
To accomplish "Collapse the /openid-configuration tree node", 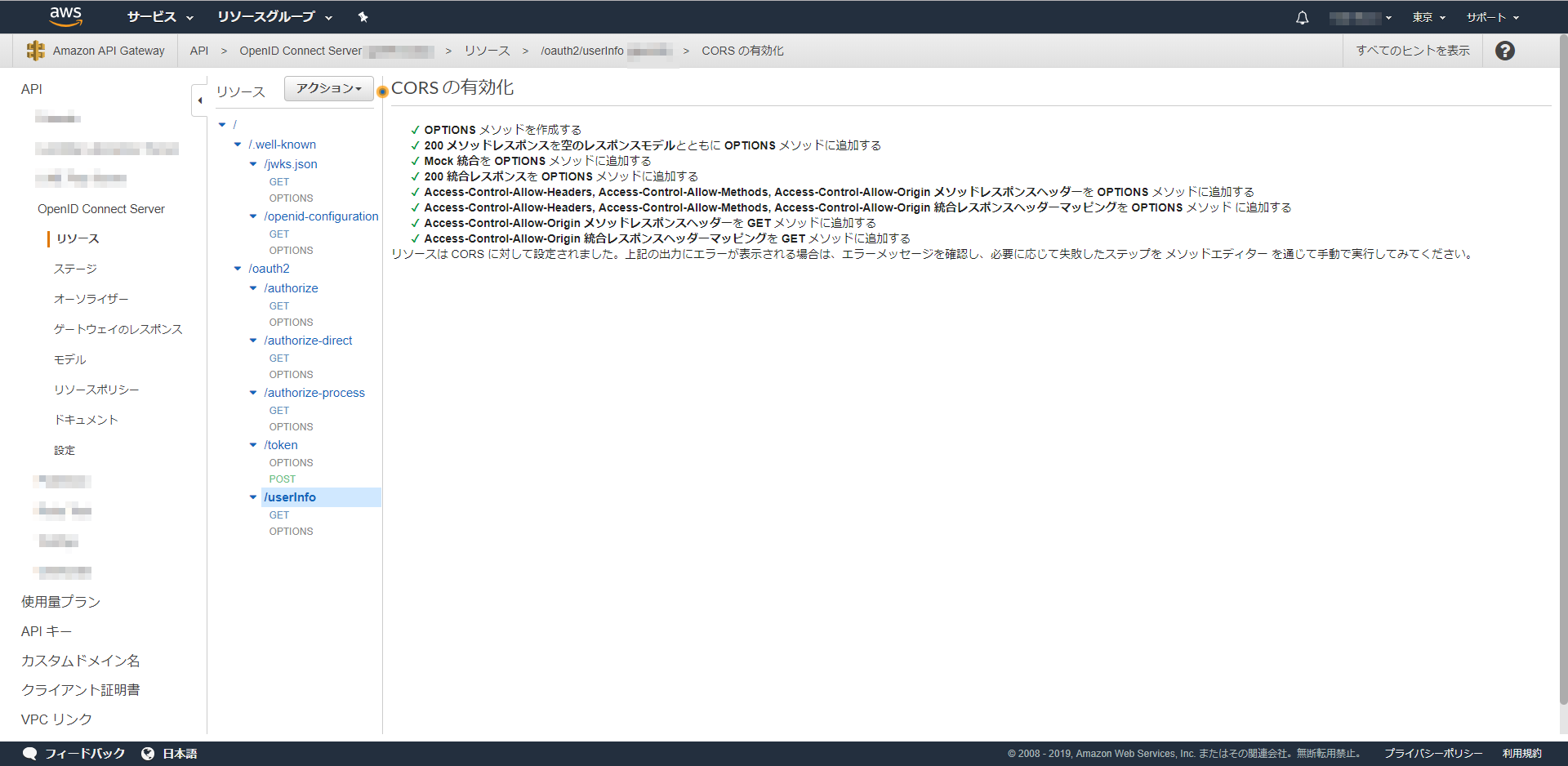I will pyautogui.click(x=253, y=216).
